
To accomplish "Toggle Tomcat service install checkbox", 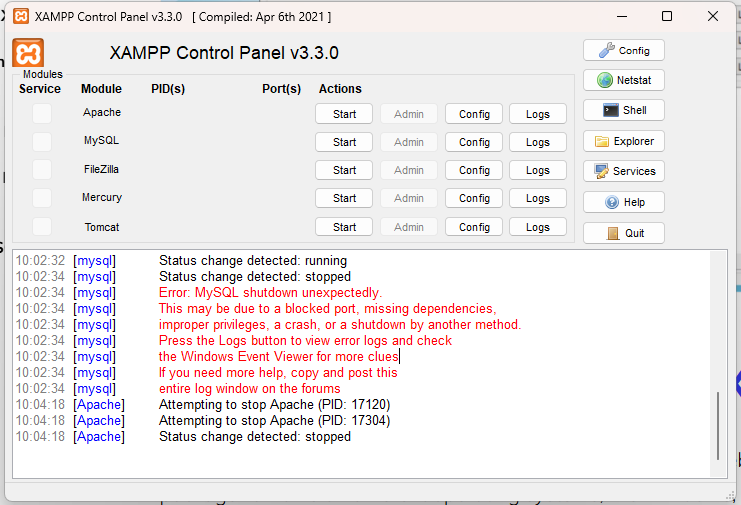I will click(42, 227).
